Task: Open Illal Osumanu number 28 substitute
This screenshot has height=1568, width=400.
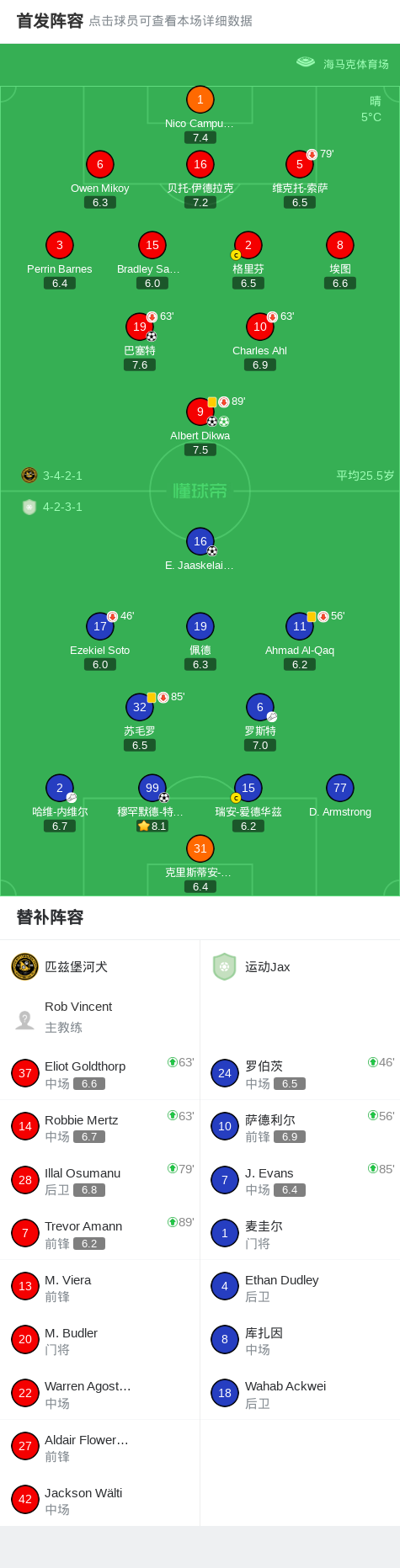Action: point(99,1180)
